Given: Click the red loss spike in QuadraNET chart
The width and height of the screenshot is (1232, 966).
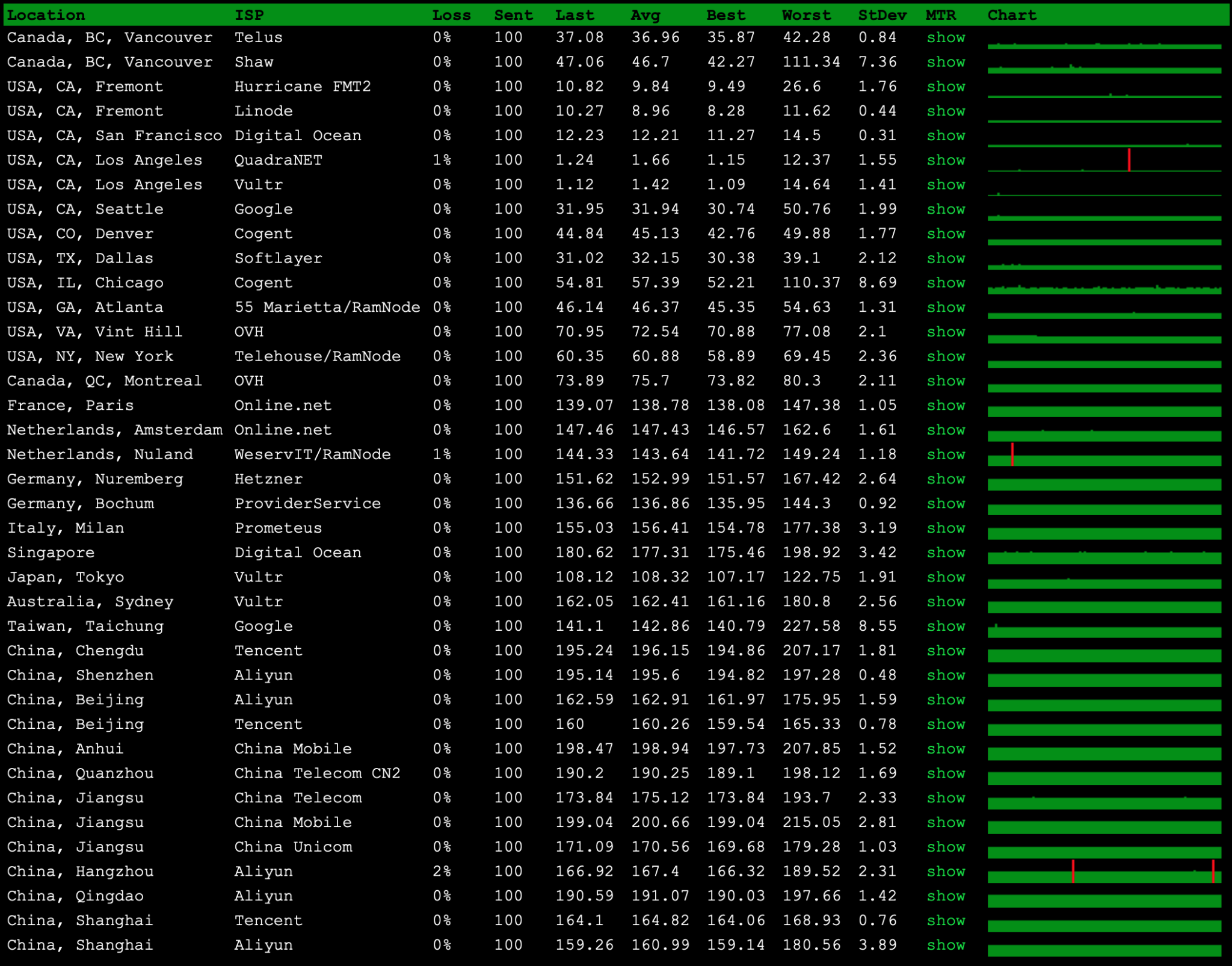Looking at the screenshot, I should point(1129,160).
